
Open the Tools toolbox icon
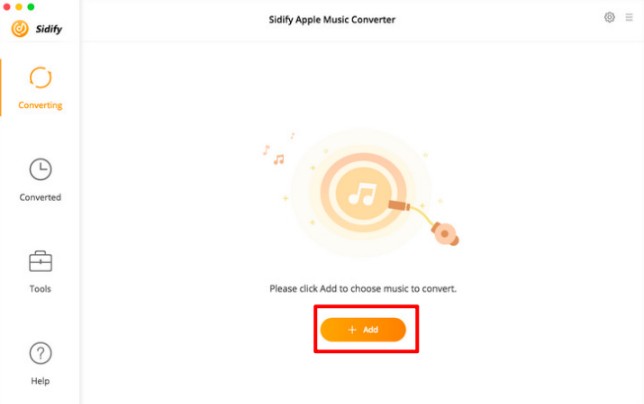(40, 261)
